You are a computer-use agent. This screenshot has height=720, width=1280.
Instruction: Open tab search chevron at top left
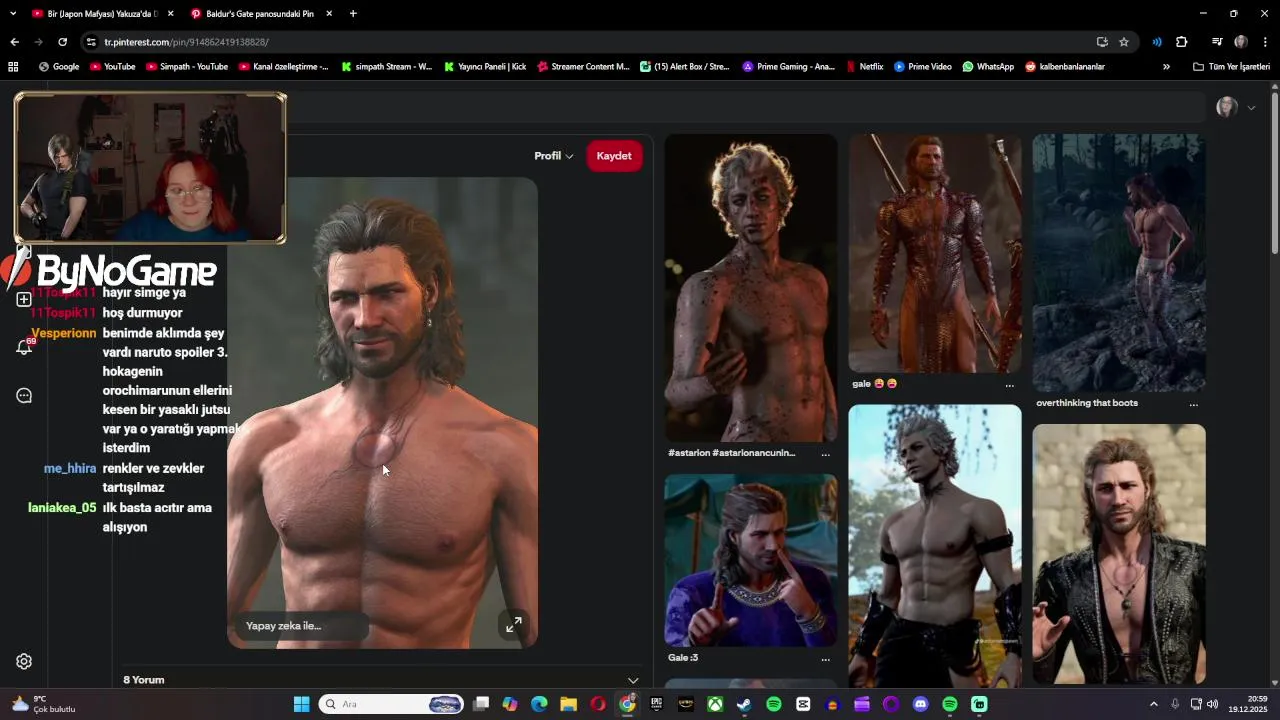pos(13,14)
